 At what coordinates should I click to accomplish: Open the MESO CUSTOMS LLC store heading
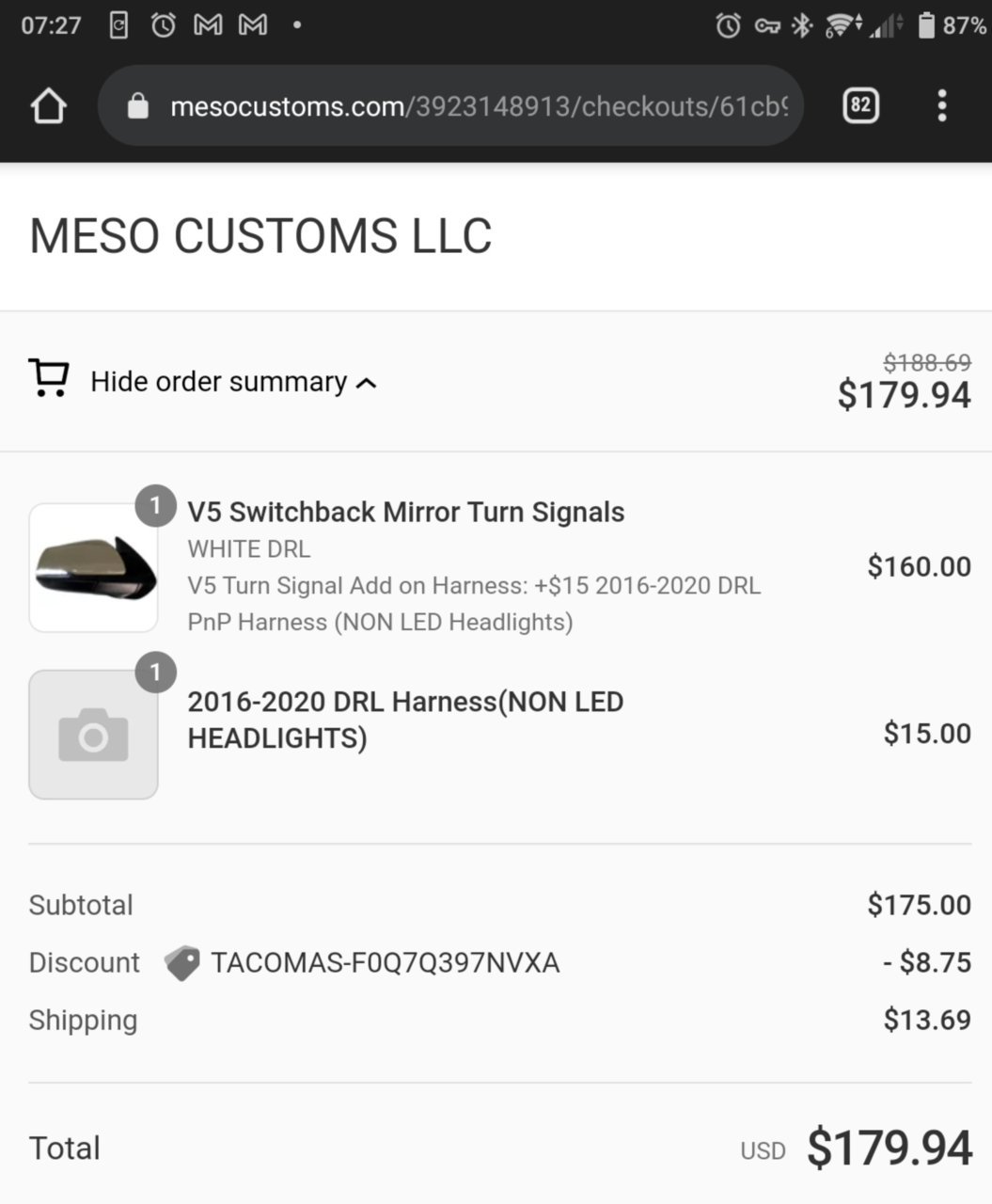pos(260,235)
